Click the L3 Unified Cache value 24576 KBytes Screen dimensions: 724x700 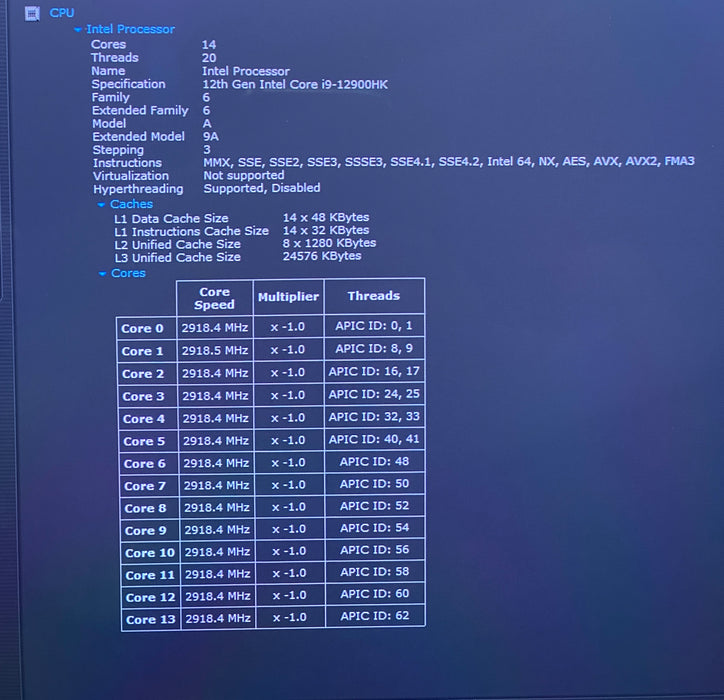click(x=322, y=256)
